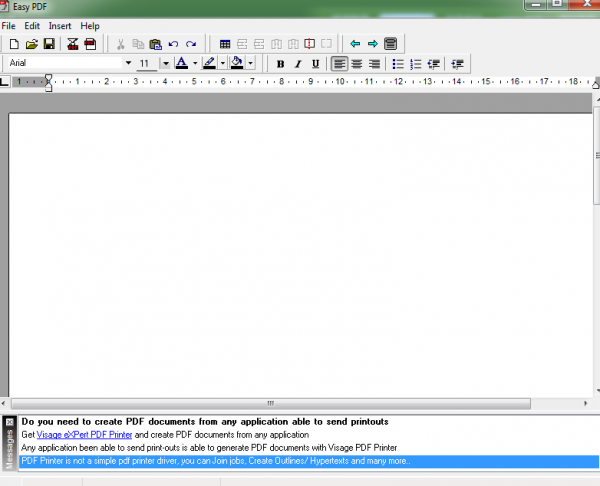
Task: Open the font size dropdown arrow
Action: [x=165, y=63]
